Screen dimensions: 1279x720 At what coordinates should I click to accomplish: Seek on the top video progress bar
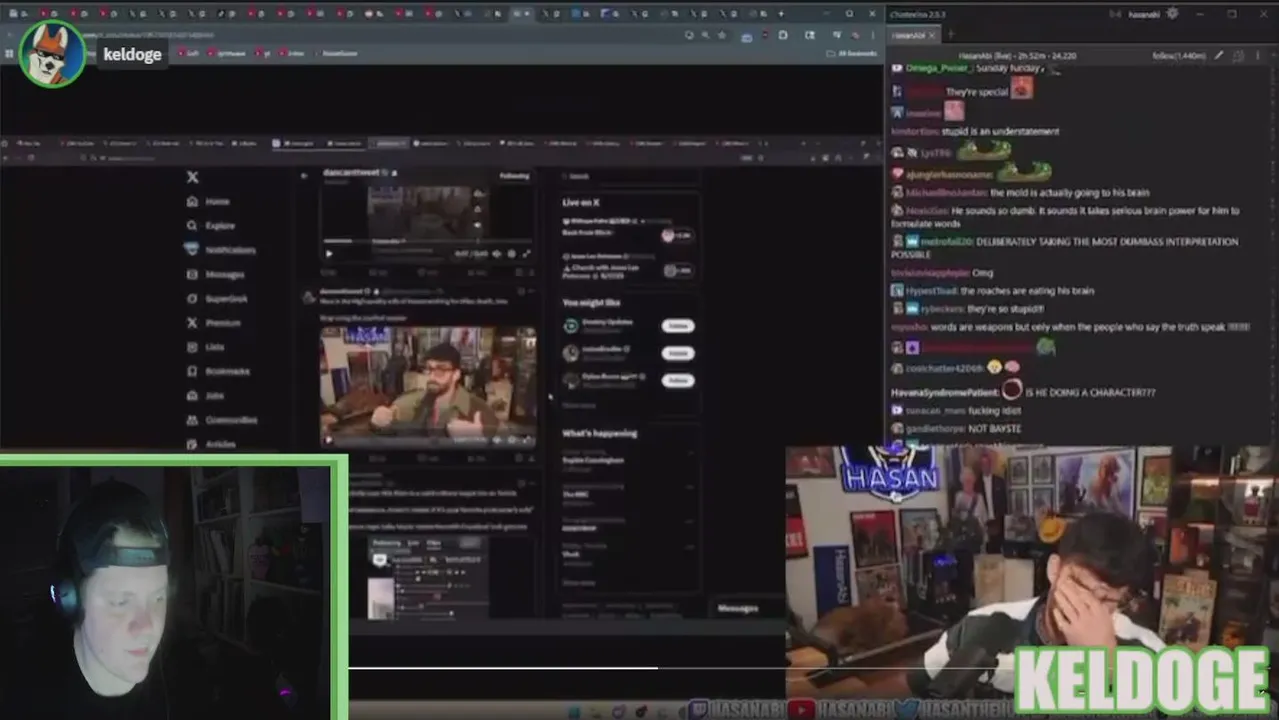[426, 242]
